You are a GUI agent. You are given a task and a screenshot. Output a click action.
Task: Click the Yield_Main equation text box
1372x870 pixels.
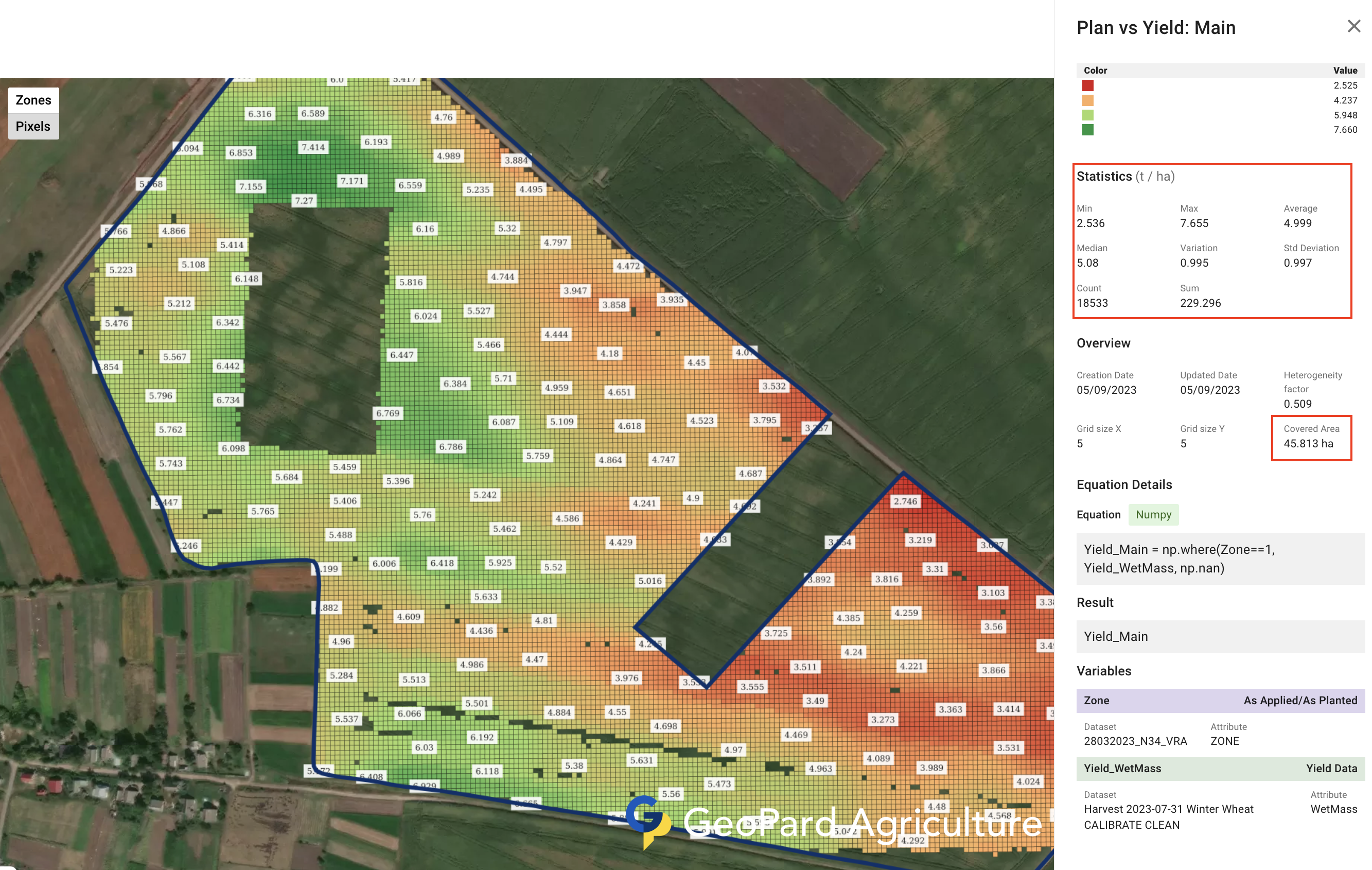[x=1219, y=558]
